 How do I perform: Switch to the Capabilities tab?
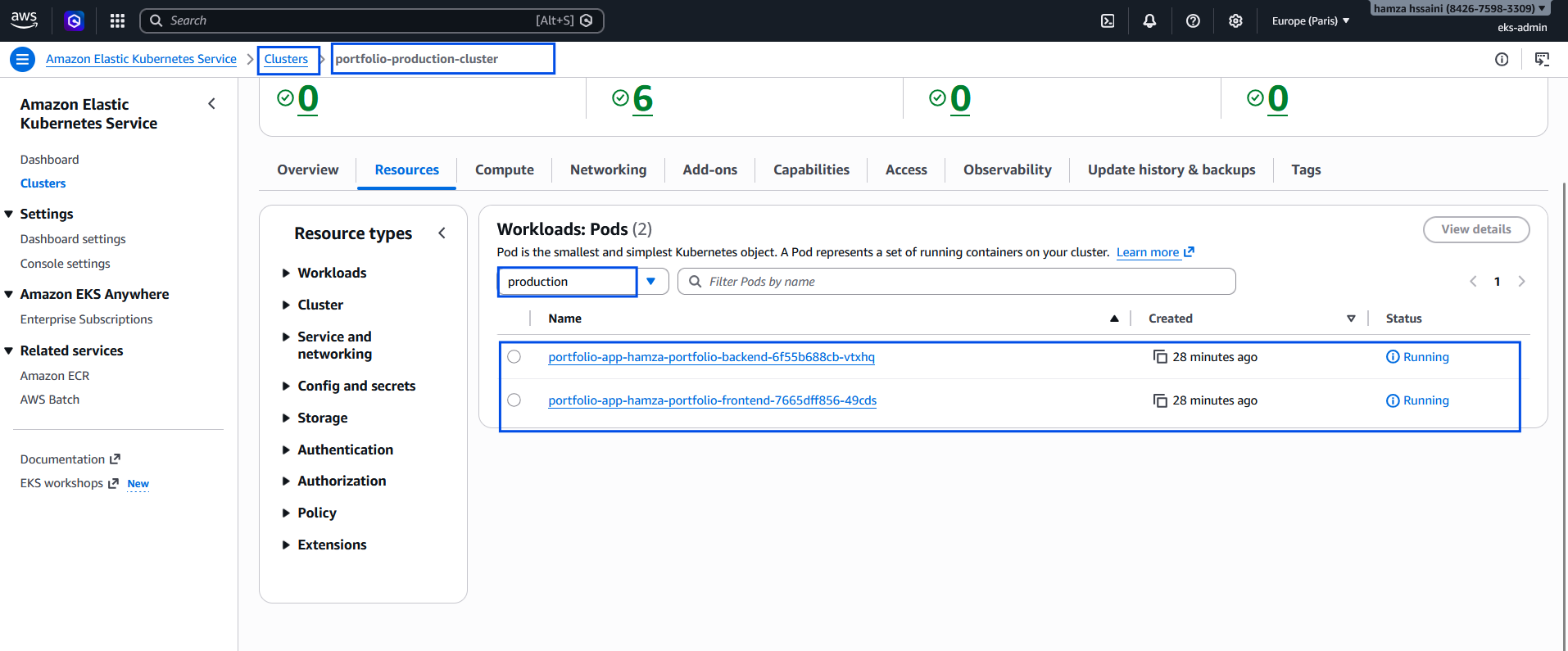(812, 170)
